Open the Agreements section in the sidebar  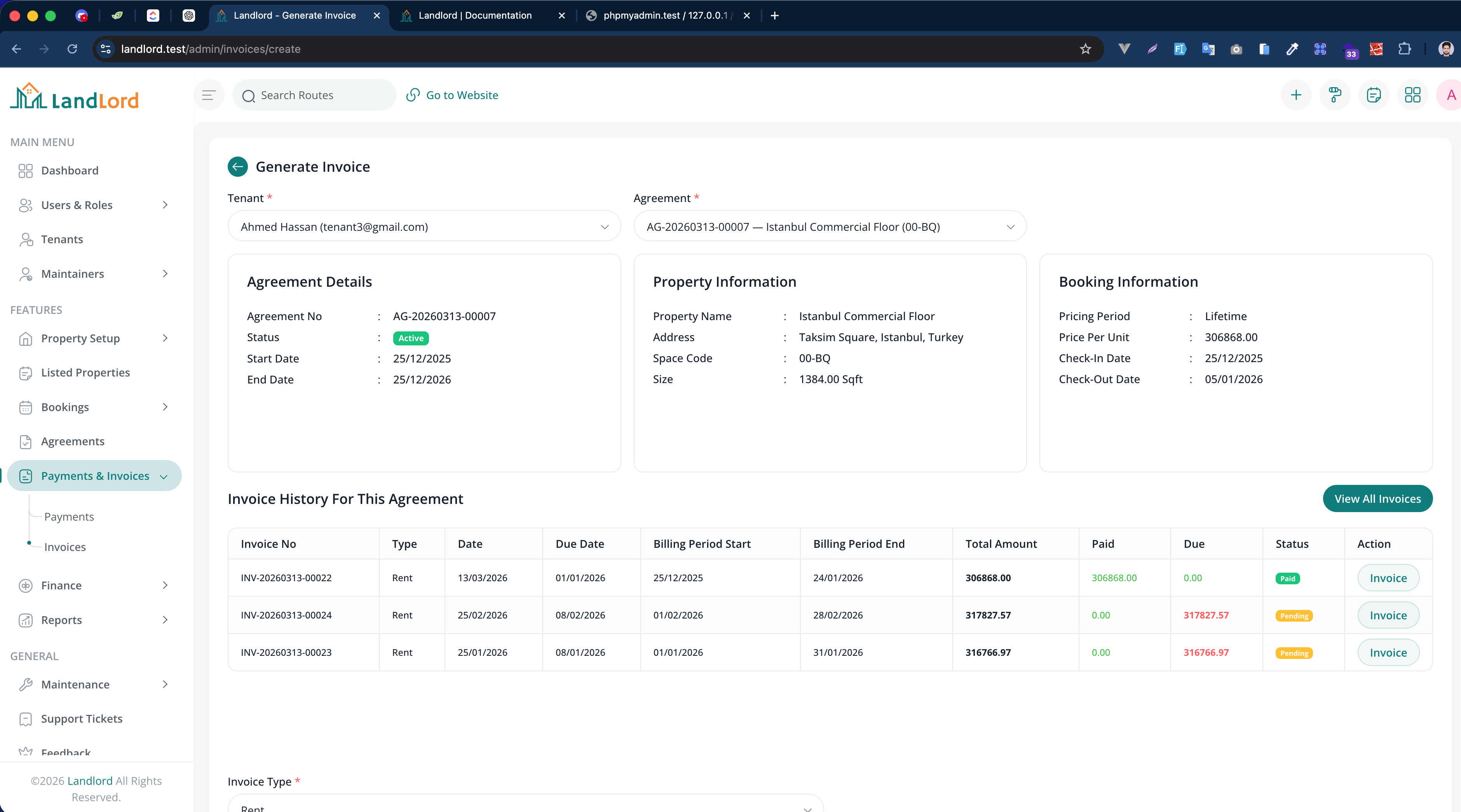click(73, 441)
